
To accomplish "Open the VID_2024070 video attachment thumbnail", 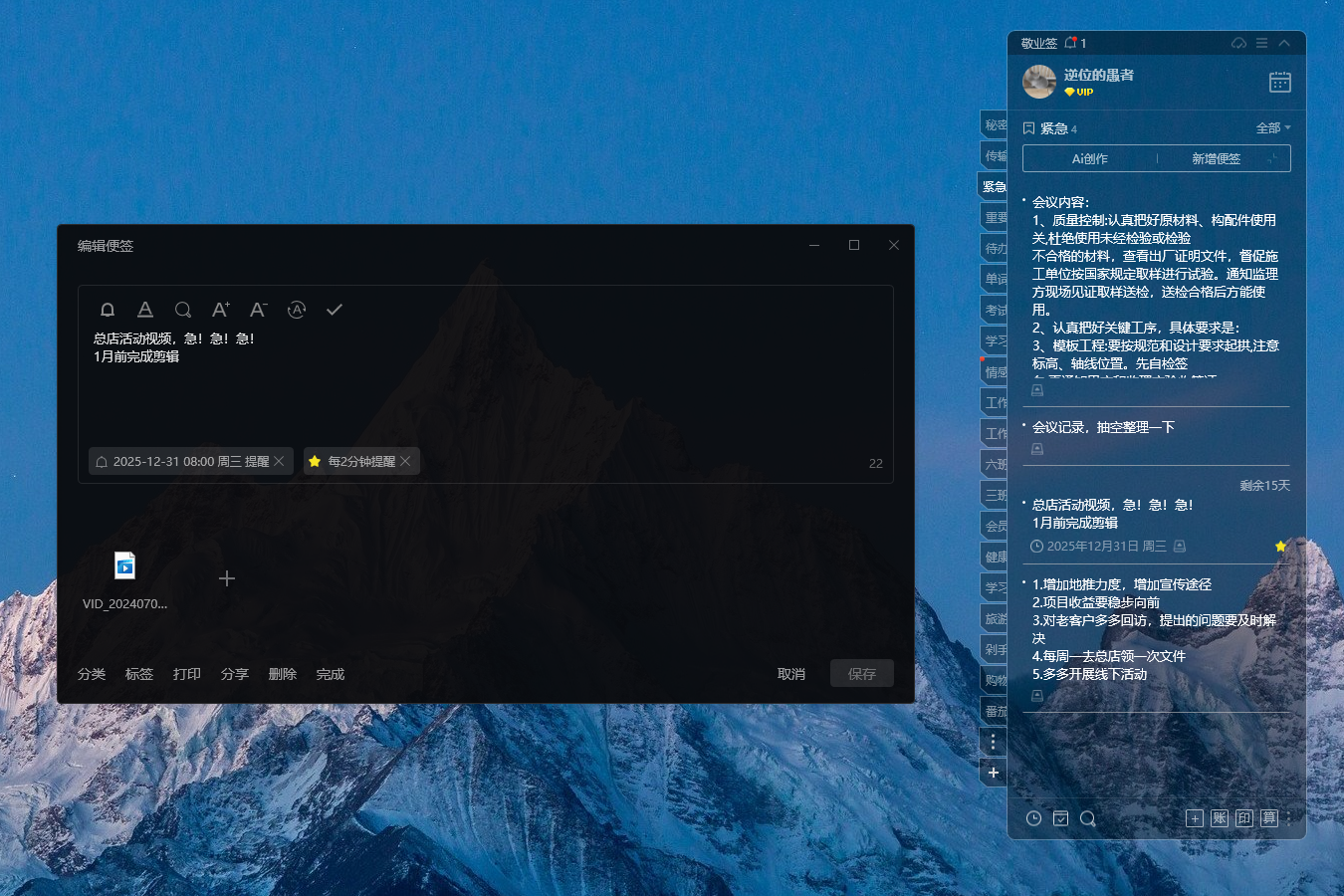I will click(124, 565).
